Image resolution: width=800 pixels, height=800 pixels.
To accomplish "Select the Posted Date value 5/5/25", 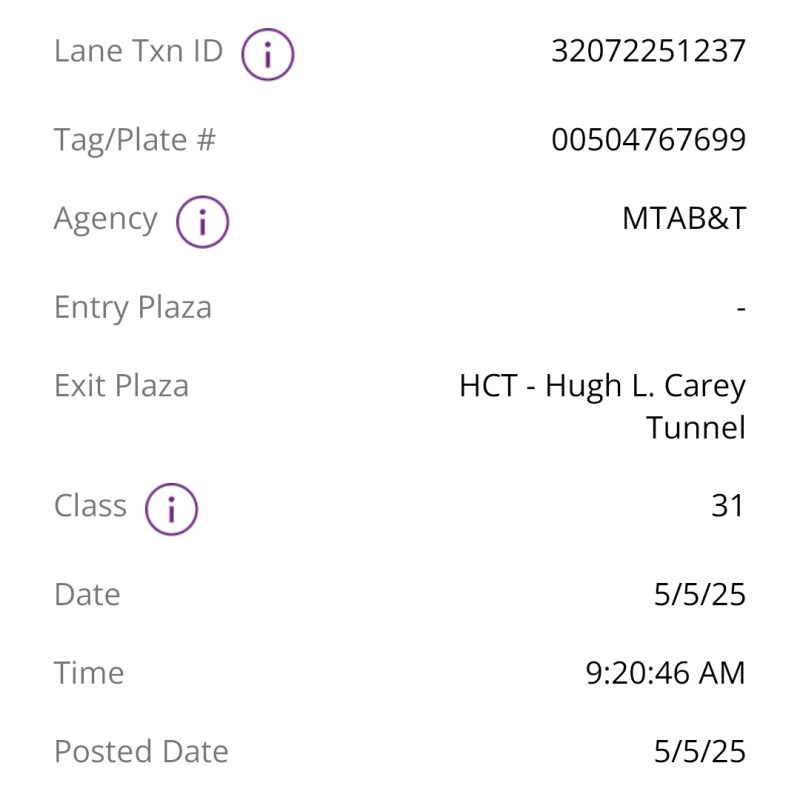I will tap(699, 752).
